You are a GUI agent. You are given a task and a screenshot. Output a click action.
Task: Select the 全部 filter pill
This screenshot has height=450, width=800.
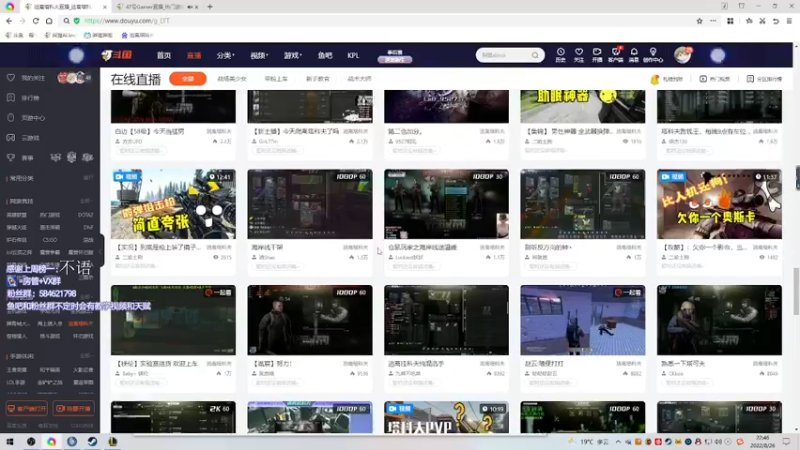pyautogui.click(x=188, y=79)
